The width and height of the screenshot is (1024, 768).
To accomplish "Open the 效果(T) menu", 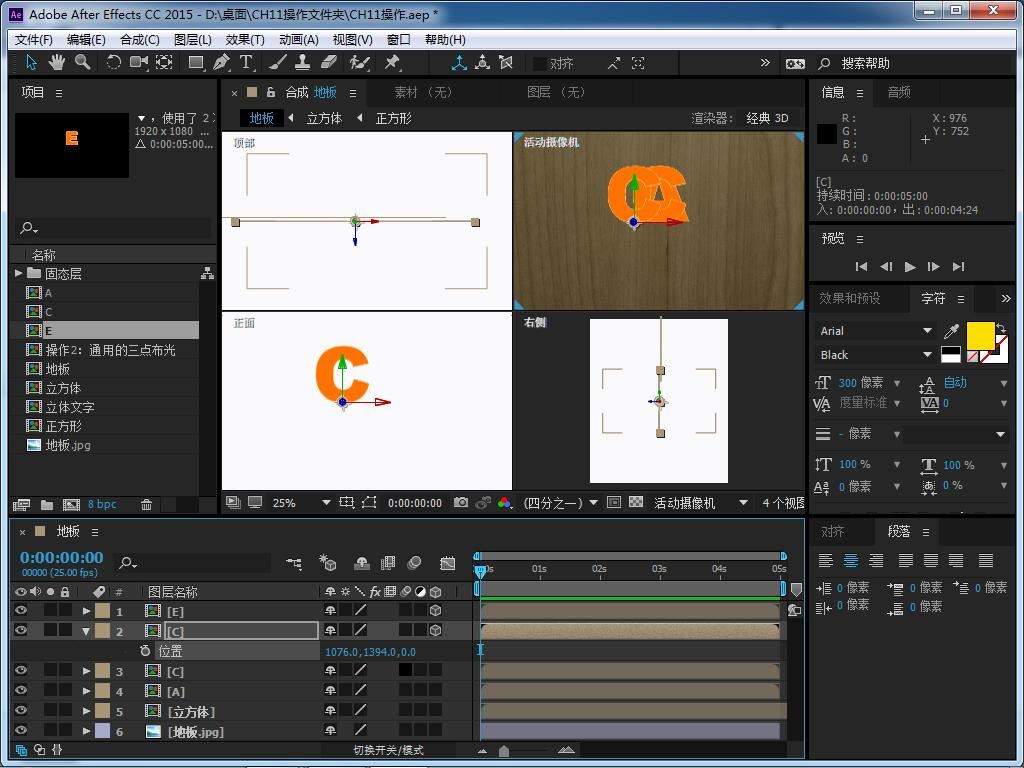I will click(244, 39).
